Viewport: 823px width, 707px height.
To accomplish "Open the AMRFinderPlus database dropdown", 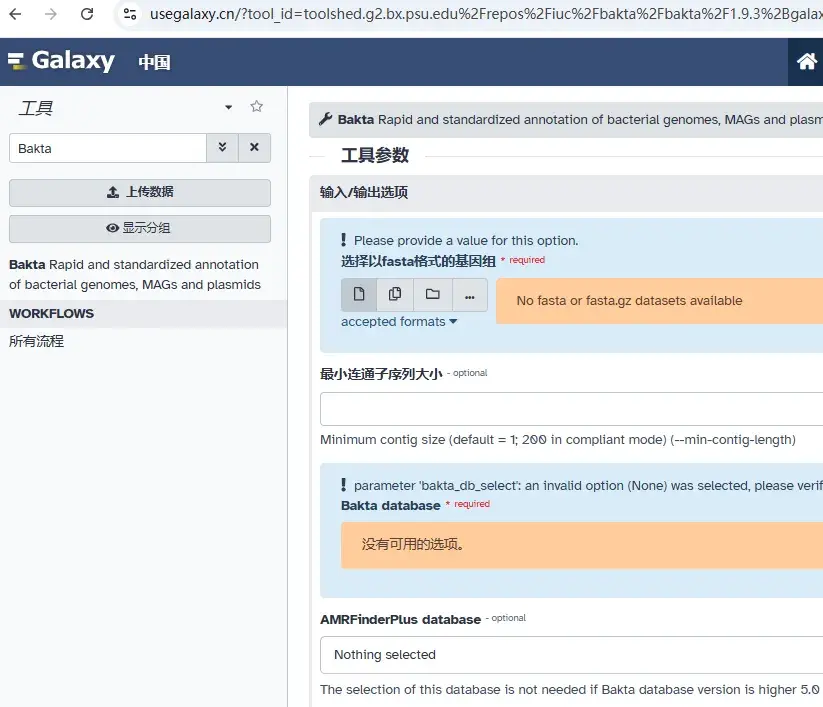I will 572,655.
